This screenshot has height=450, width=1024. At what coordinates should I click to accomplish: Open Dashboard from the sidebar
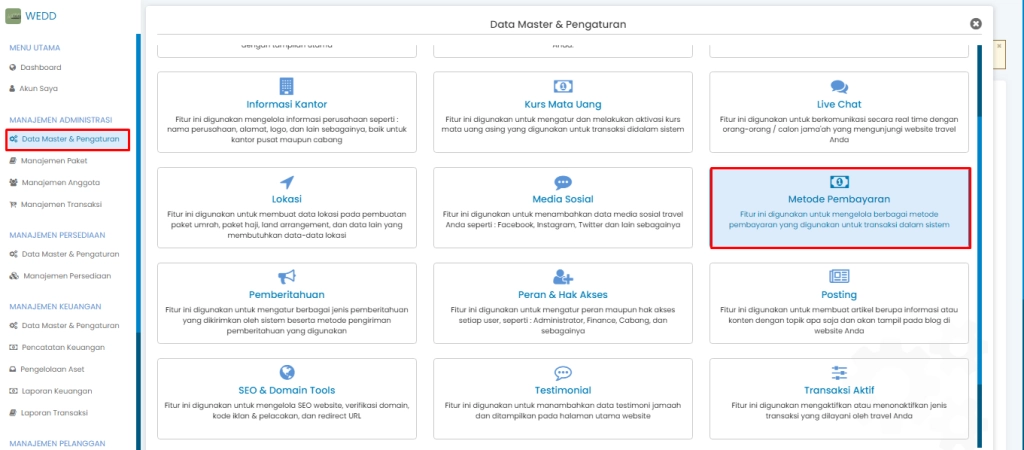(x=41, y=67)
